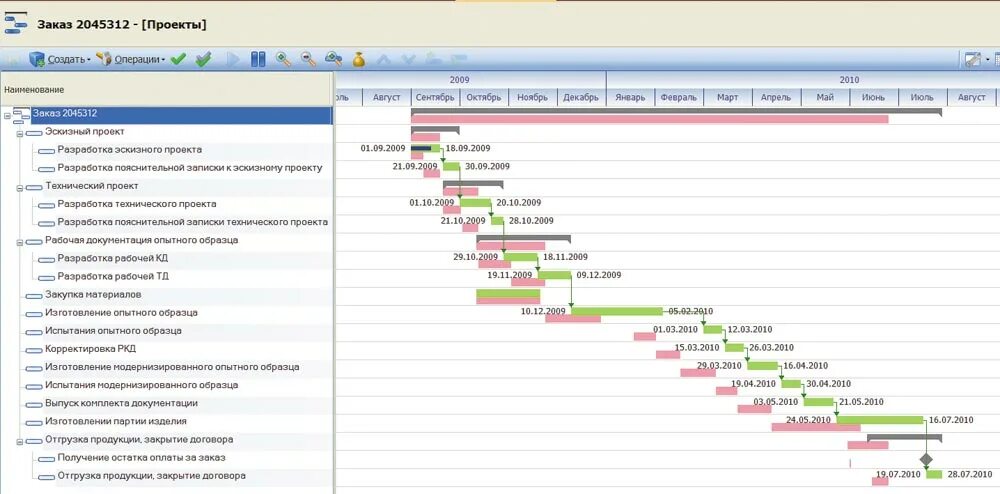1000x494 pixels.
Task: Click the 05.02.2010 end date label
Action: [691, 312]
